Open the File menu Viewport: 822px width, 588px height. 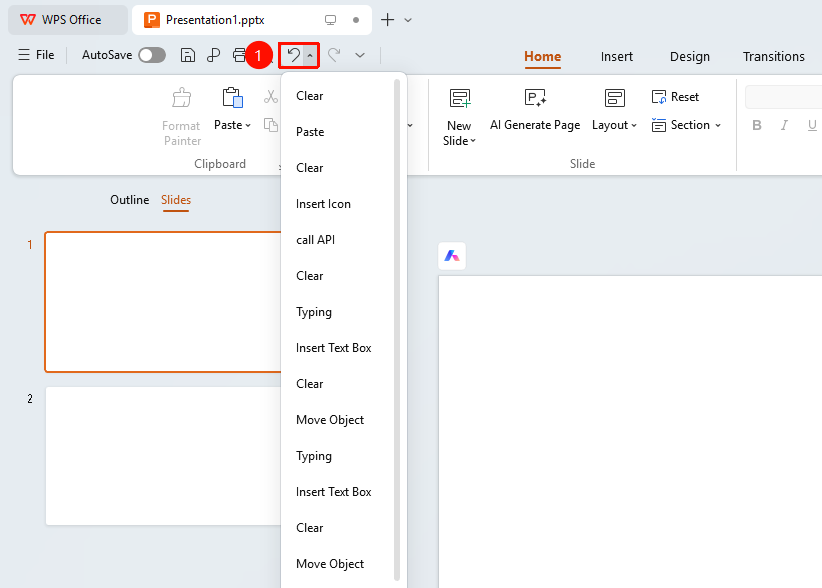click(x=36, y=55)
